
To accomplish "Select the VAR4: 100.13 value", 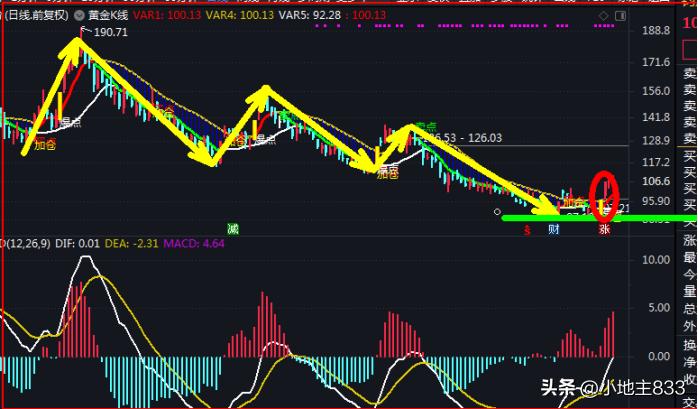I will [238, 16].
